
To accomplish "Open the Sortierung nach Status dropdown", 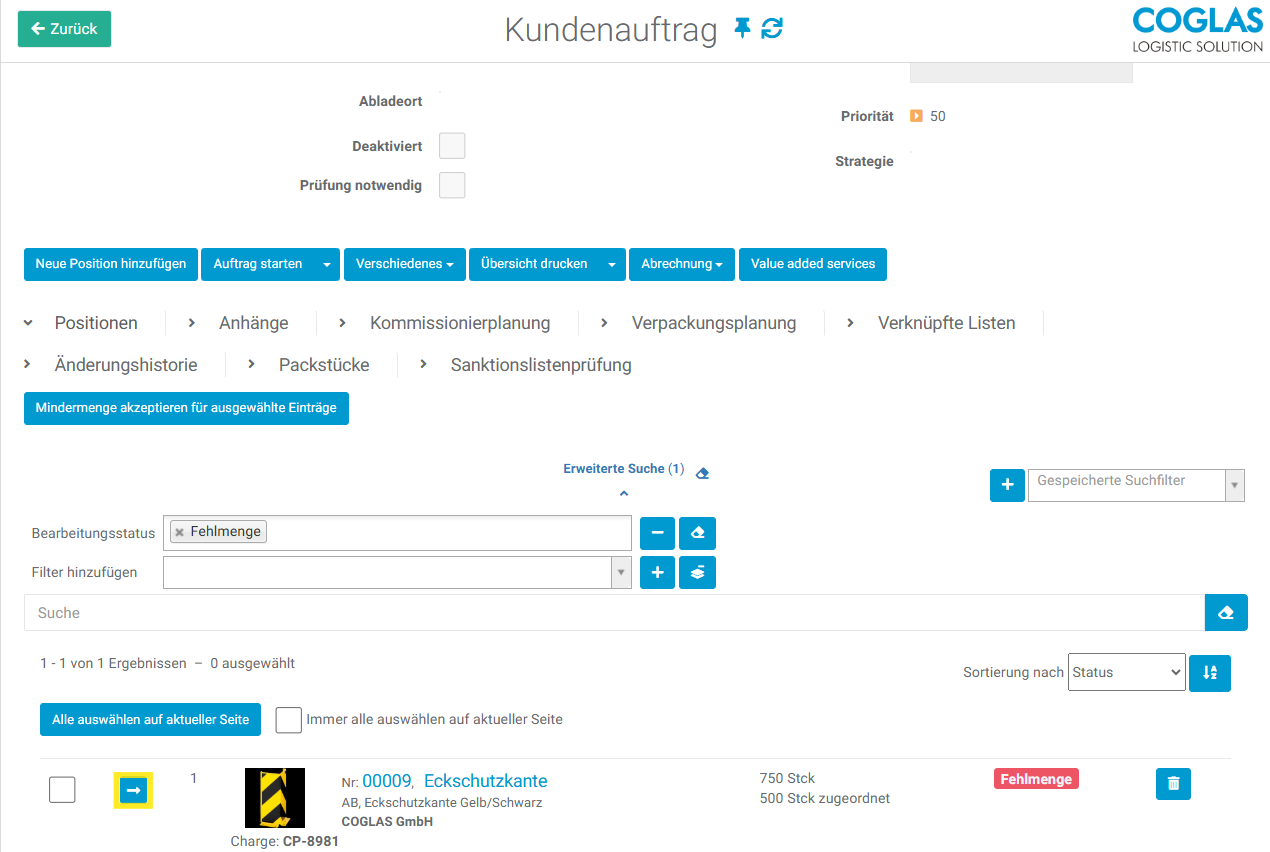I will click(1126, 673).
